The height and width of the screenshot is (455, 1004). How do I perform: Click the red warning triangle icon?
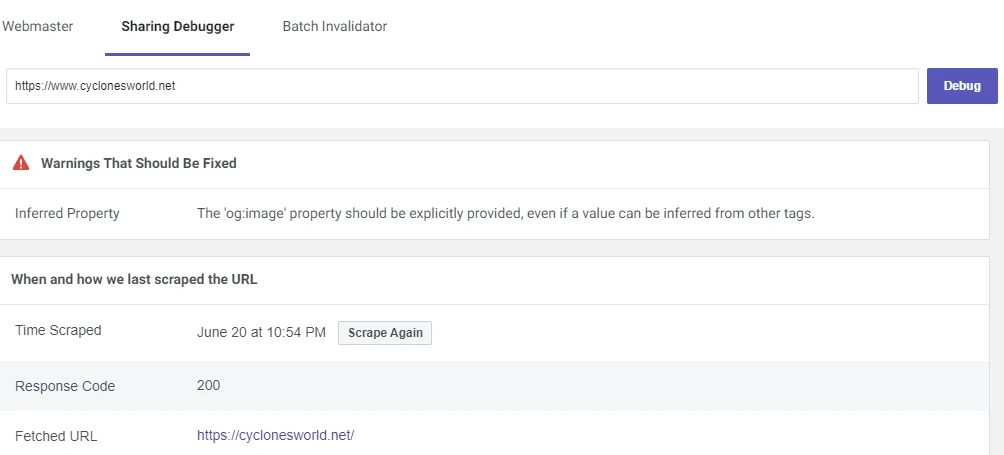[21, 163]
